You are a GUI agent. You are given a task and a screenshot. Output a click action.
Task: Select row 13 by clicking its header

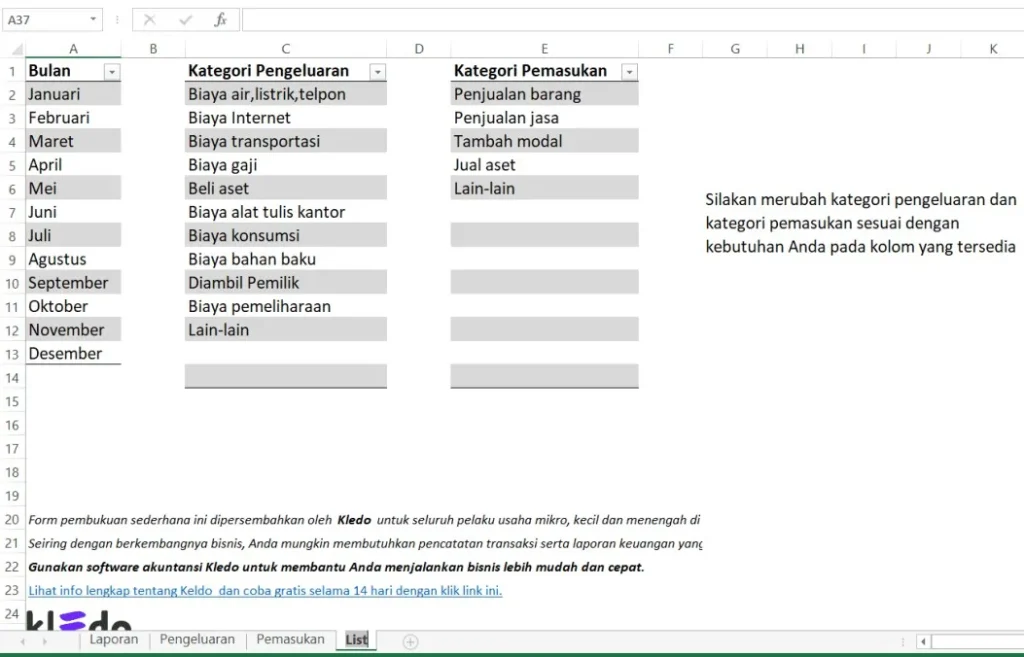point(14,353)
